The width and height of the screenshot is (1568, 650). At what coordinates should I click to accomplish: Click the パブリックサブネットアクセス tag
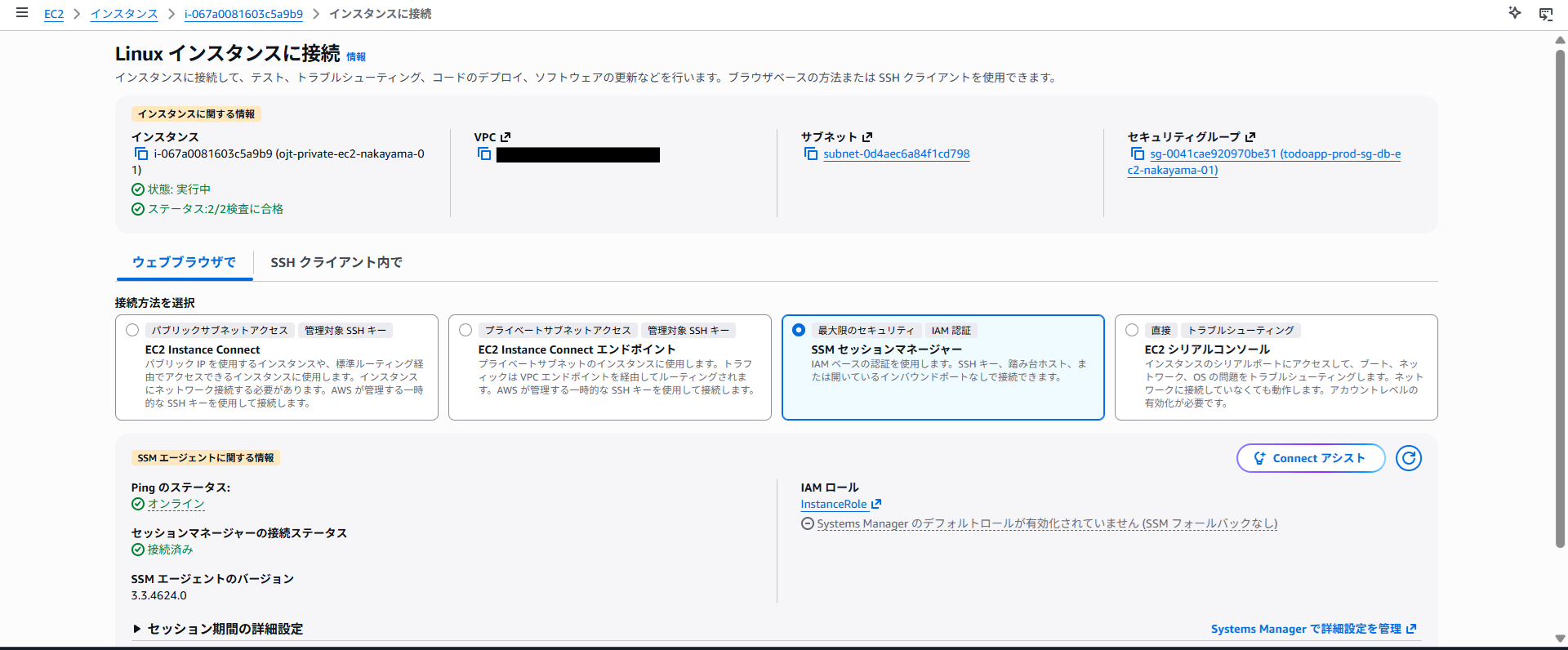click(220, 330)
